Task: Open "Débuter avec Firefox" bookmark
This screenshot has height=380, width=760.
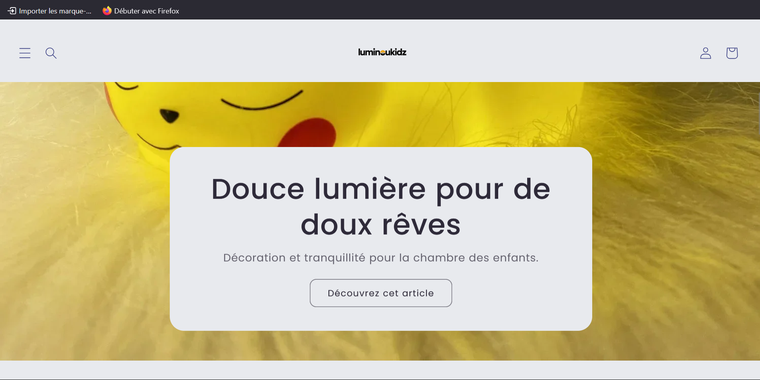Action: [141, 11]
